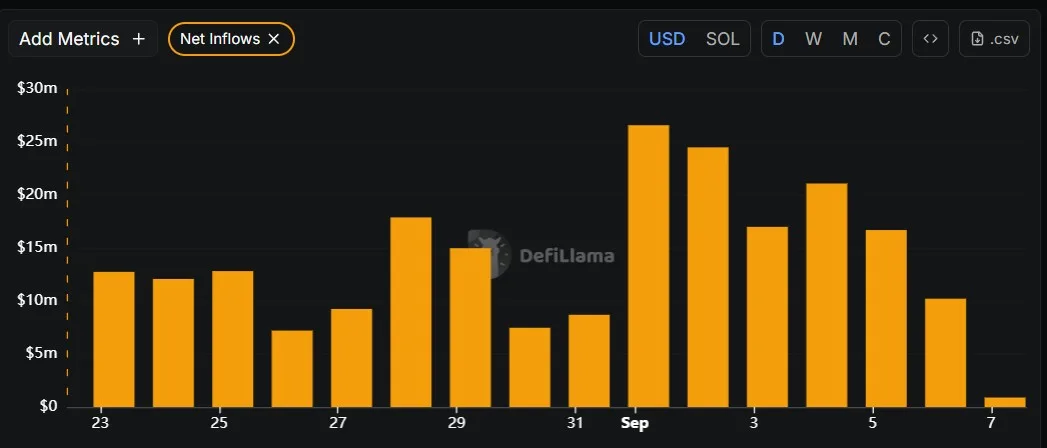The image size is (1047, 448).
Task: Select the small bar on the 7th
Action: tap(1005, 402)
